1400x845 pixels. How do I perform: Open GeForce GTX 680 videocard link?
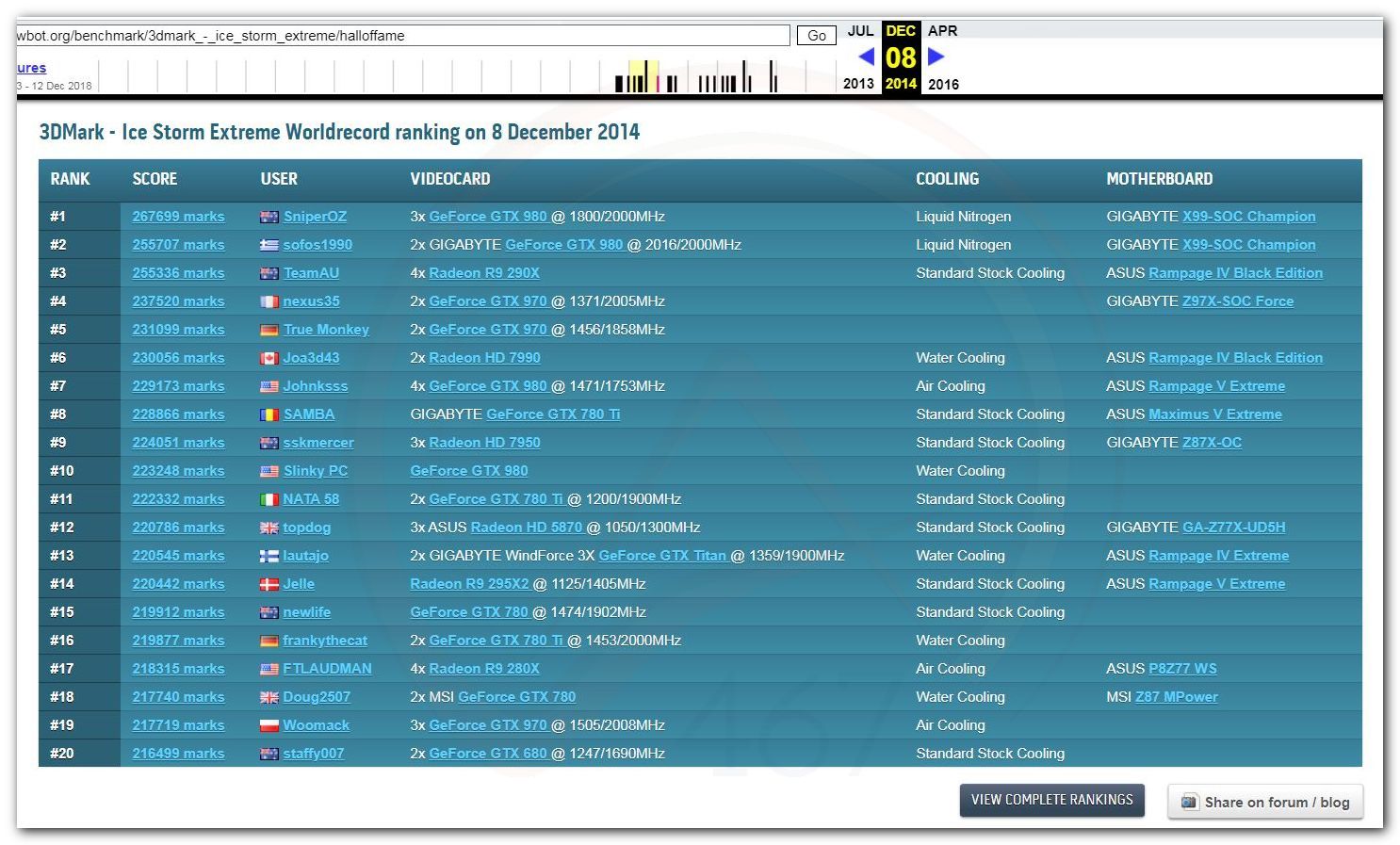pyautogui.click(x=488, y=754)
